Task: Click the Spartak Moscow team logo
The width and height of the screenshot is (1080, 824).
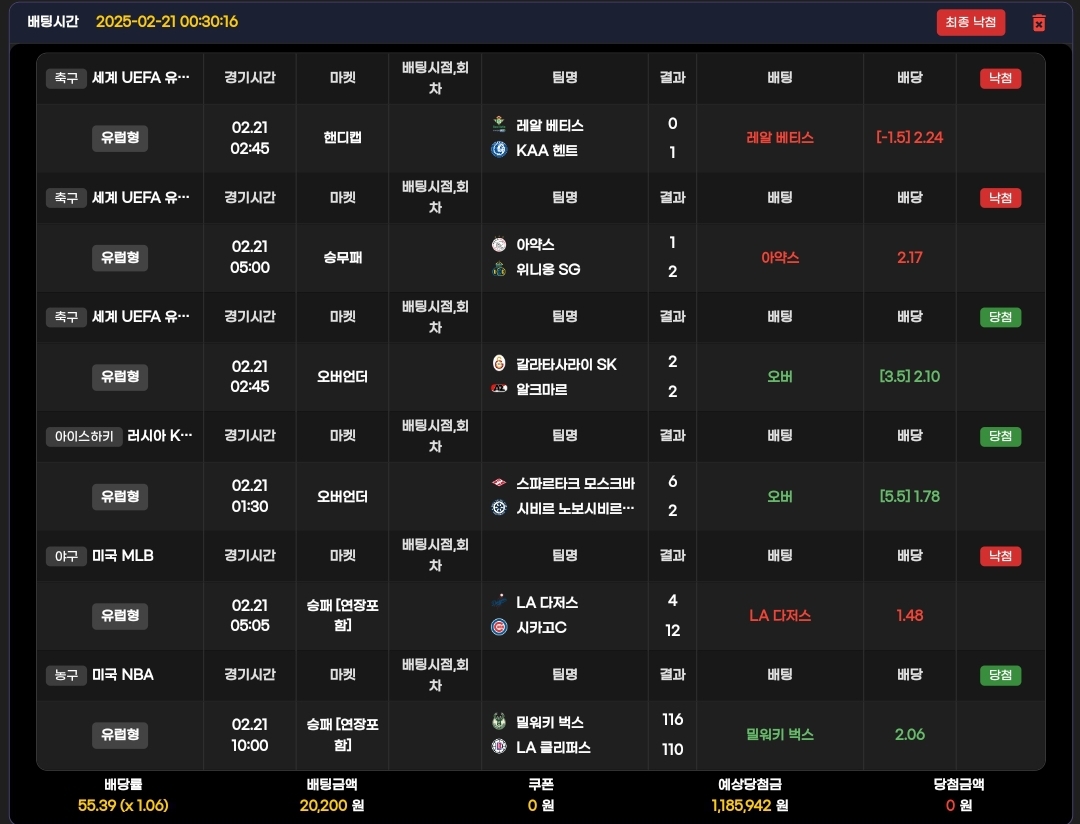Action: (x=499, y=483)
